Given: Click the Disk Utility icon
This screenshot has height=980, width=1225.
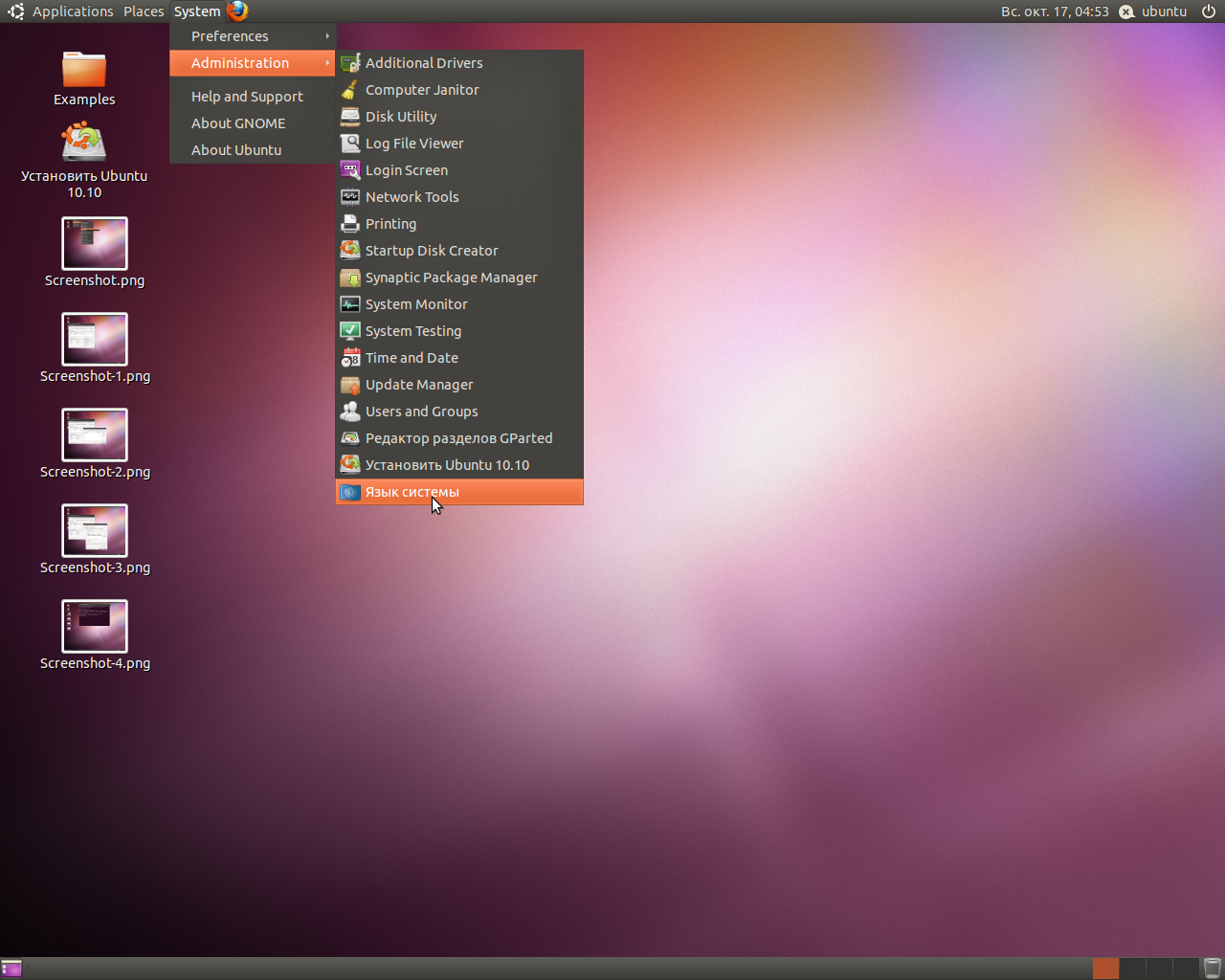Looking at the screenshot, I should point(350,117).
